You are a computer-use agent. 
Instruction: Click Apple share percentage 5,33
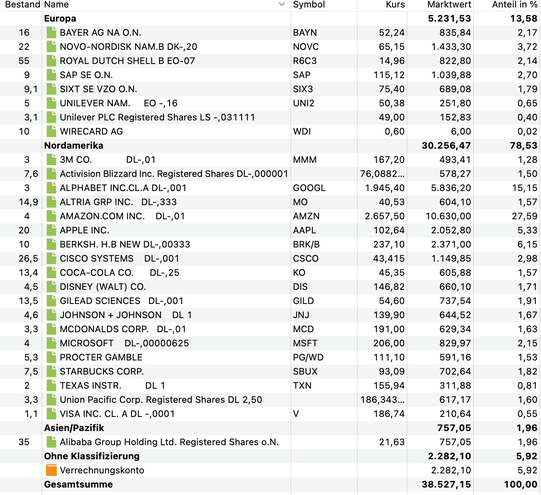(527, 230)
